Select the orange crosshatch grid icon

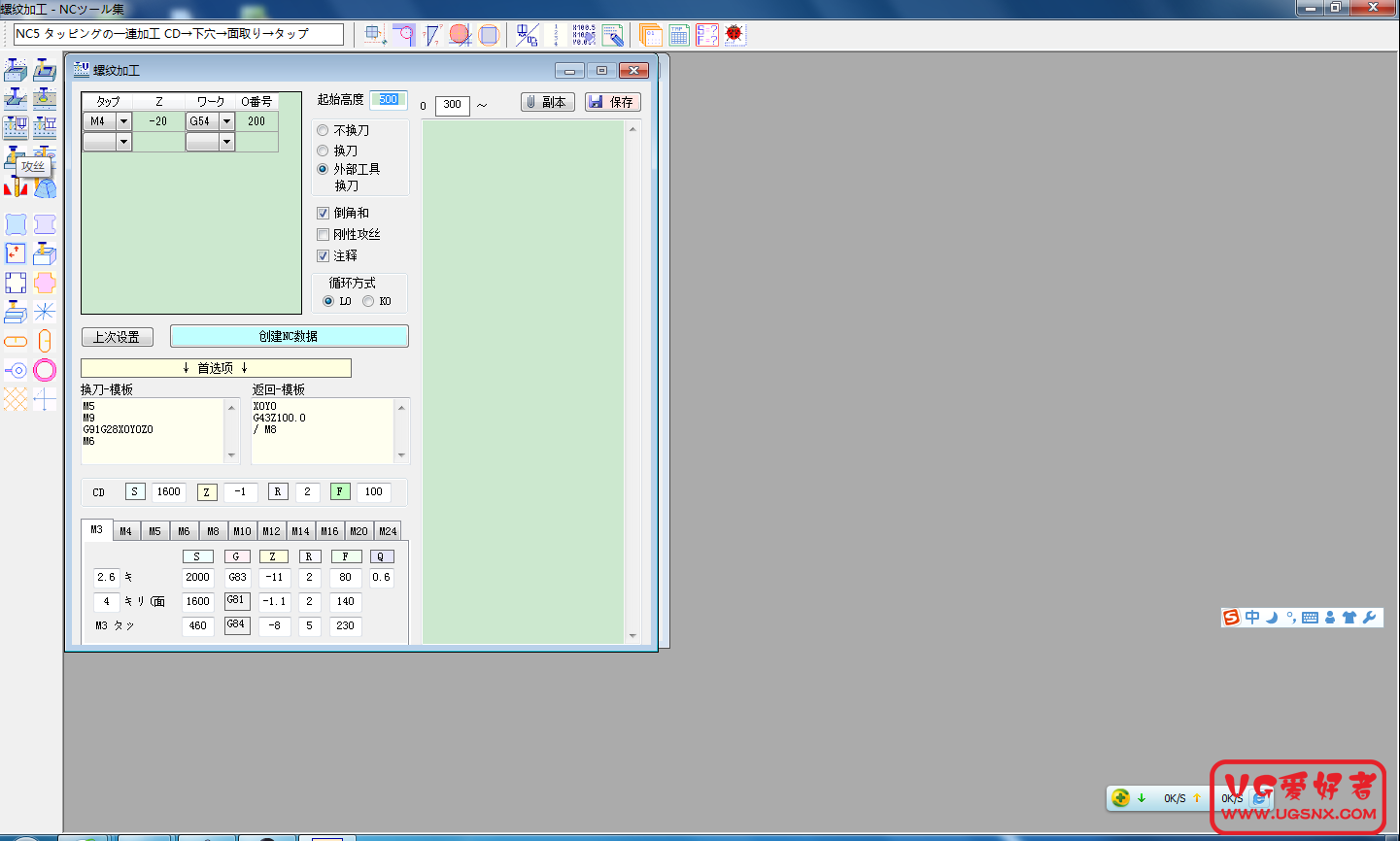(x=16, y=399)
